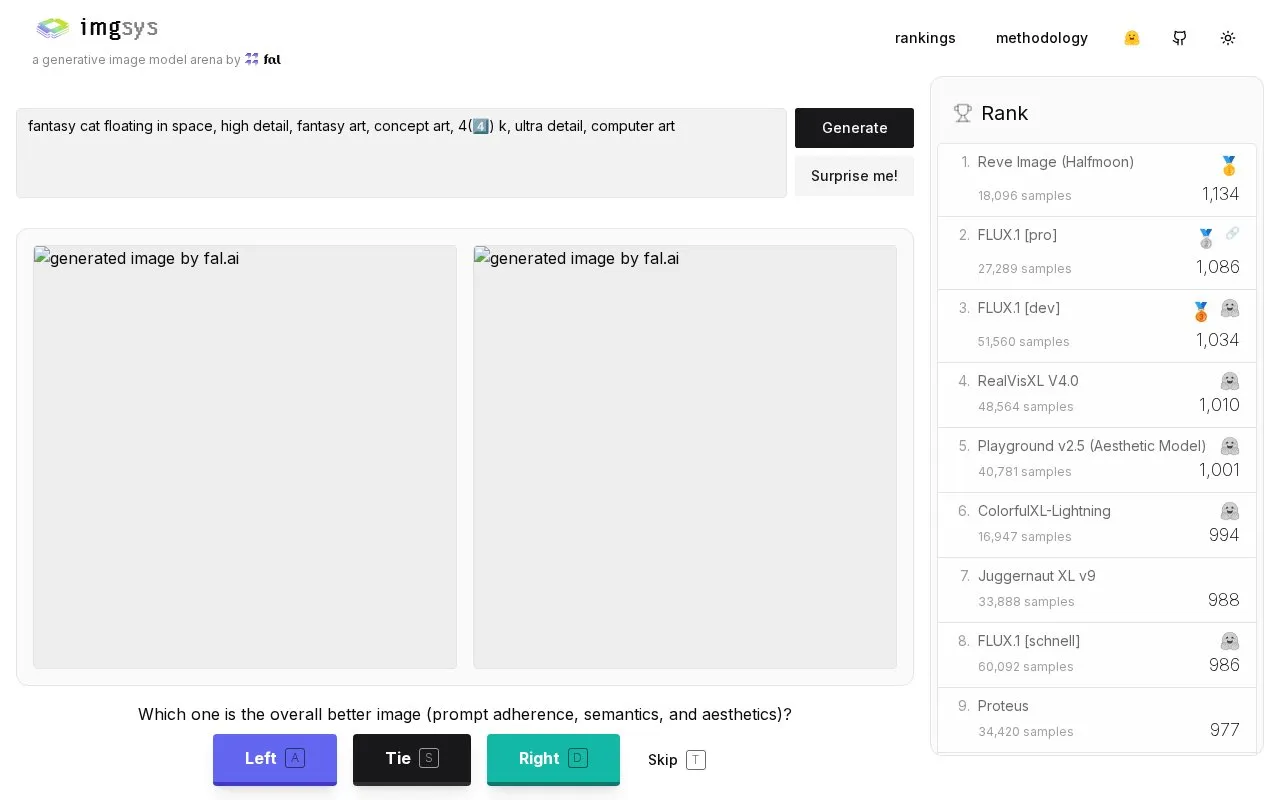
Task: Click the Proteus model name
Action: (x=1003, y=706)
